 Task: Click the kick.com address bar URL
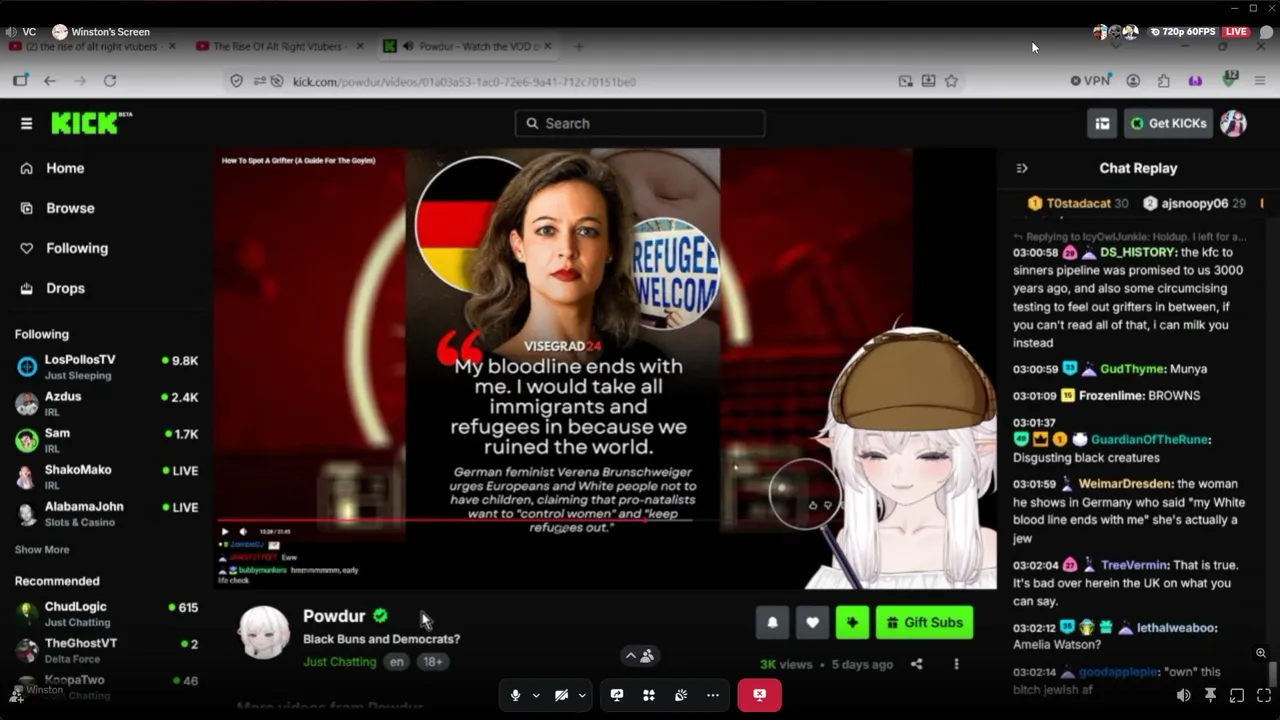click(x=464, y=82)
